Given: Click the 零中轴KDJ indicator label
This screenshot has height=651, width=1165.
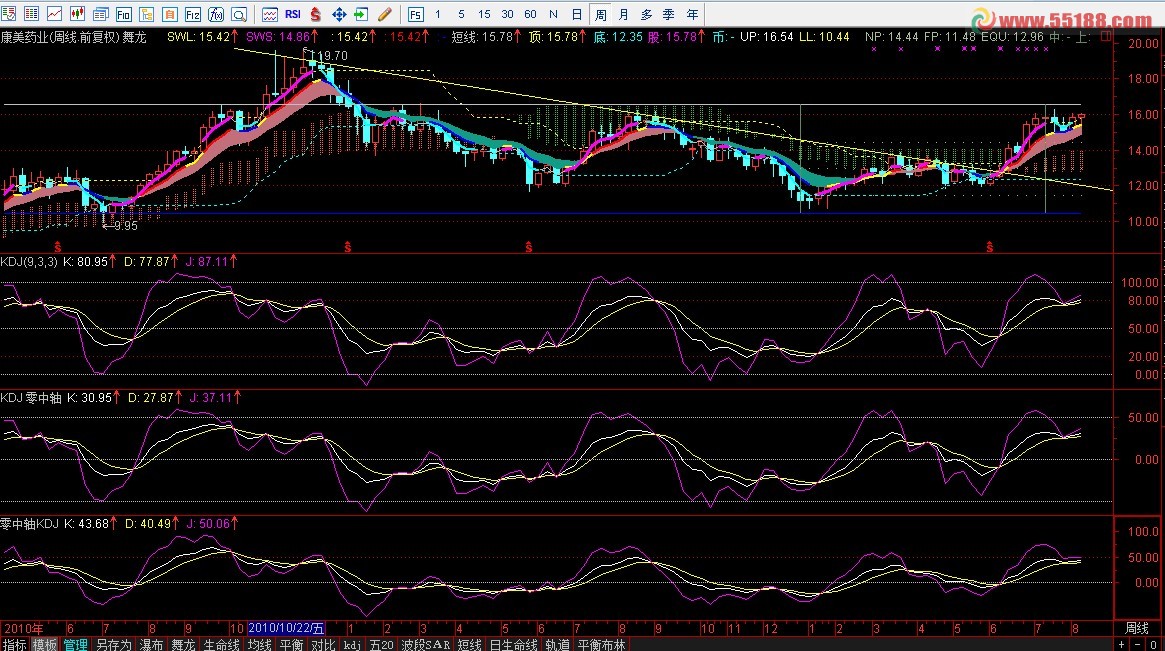Looking at the screenshot, I should (30, 524).
